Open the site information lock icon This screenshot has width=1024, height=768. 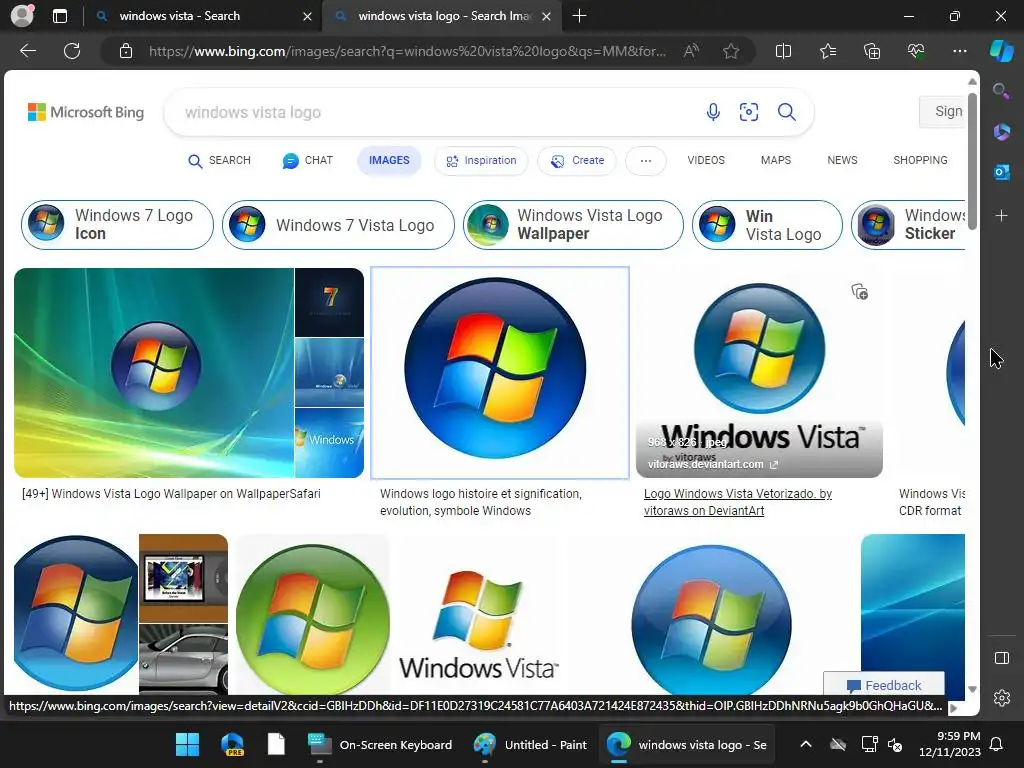[126, 51]
